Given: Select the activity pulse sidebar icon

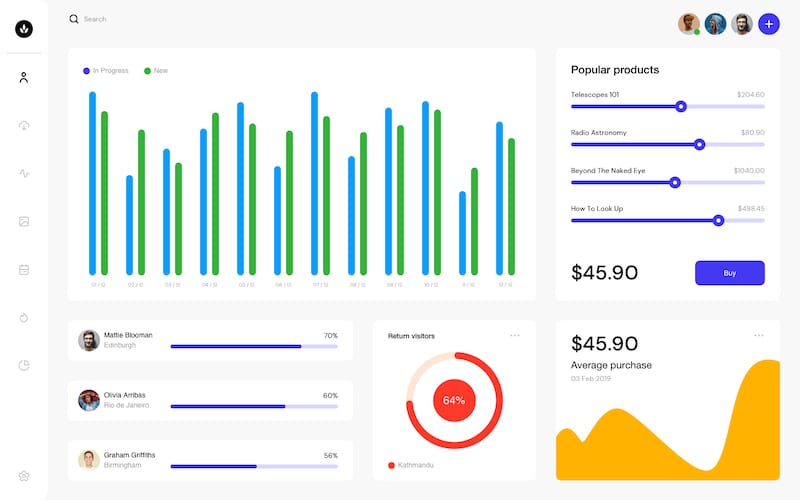Looking at the screenshot, I should click(24, 173).
